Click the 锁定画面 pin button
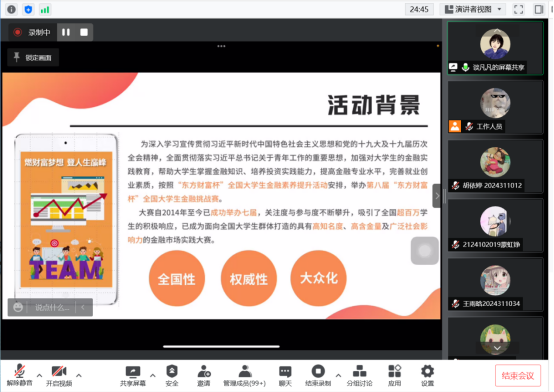The width and height of the screenshot is (554, 392). click(33, 57)
